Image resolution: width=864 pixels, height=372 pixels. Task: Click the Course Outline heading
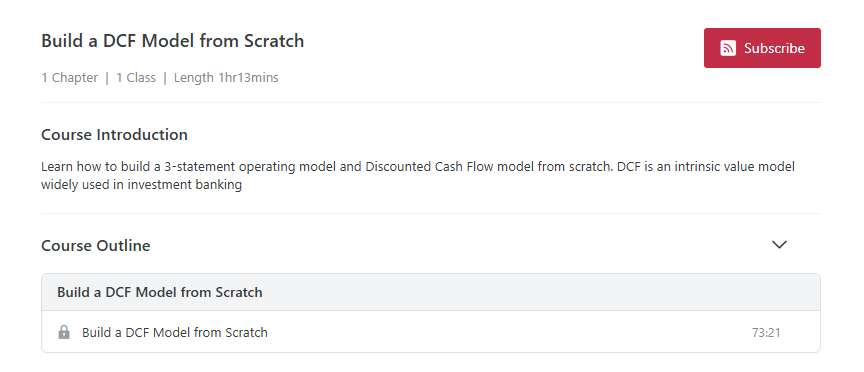click(x=95, y=246)
